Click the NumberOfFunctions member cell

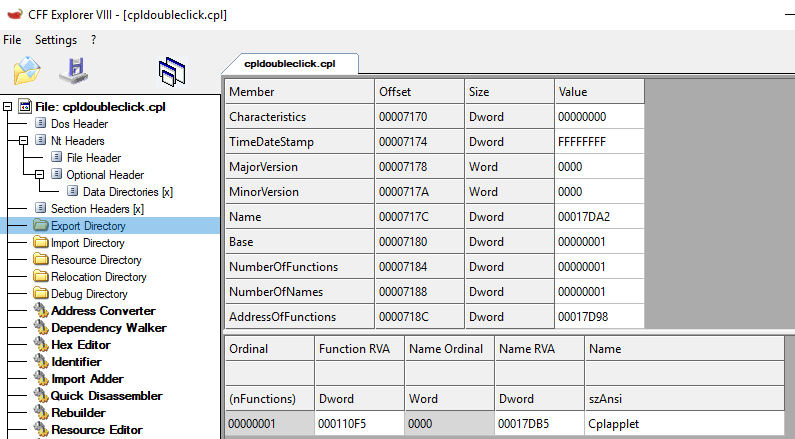point(300,267)
